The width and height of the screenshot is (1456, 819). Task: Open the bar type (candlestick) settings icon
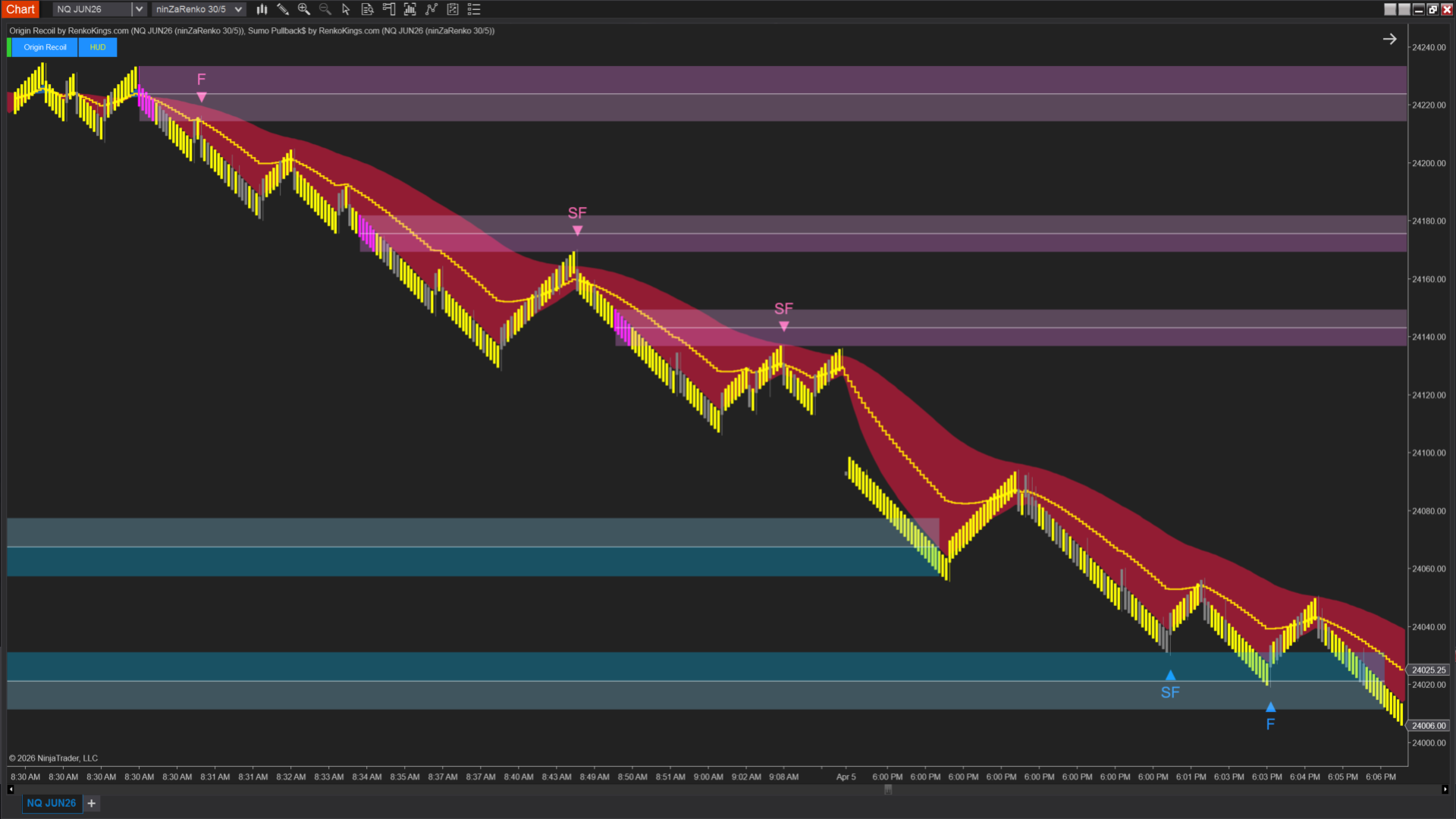[x=262, y=9]
